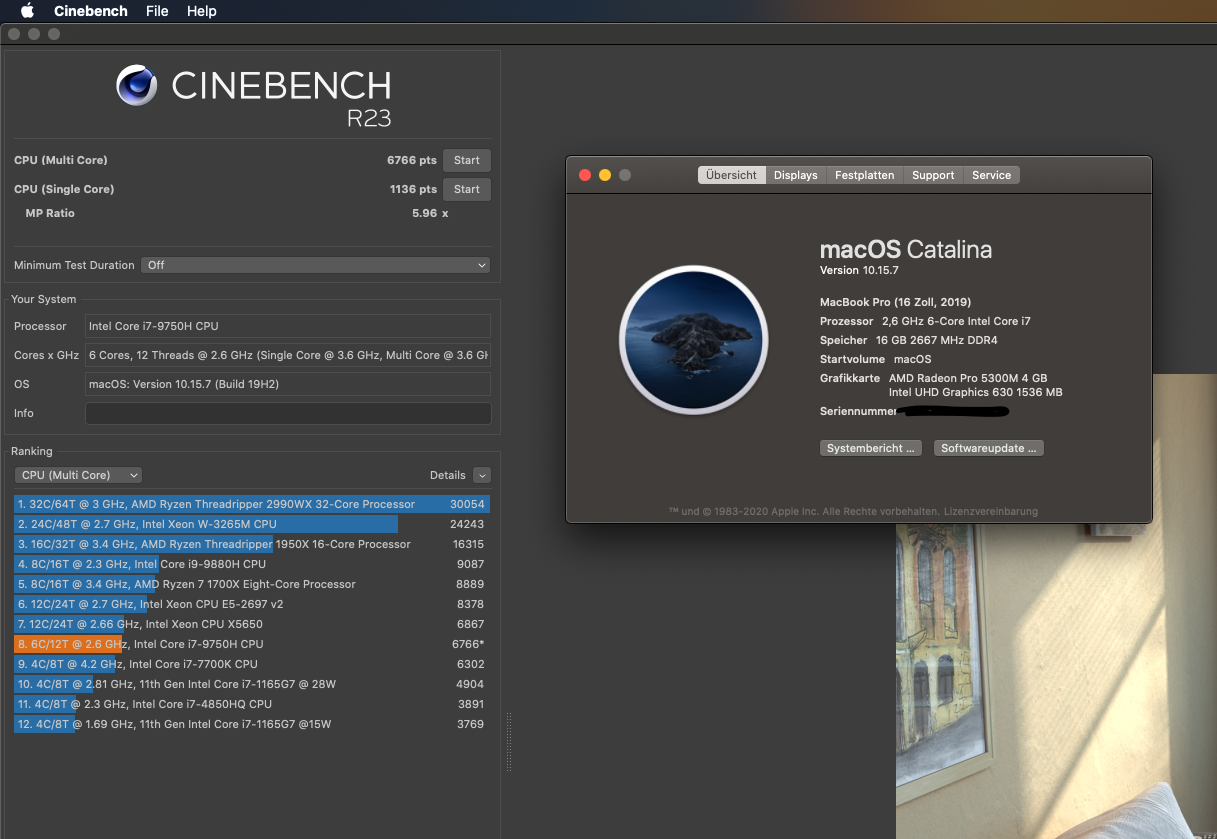This screenshot has height=839, width=1217.
Task: Open the Cinebench application menu
Action: (x=91, y=11)
